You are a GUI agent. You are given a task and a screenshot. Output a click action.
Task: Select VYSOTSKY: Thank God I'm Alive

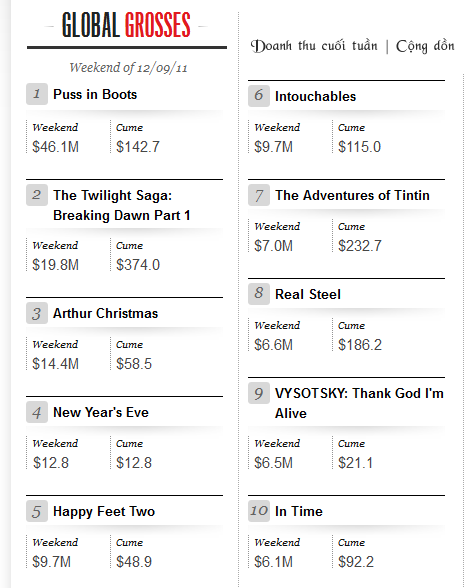point(359,403)
